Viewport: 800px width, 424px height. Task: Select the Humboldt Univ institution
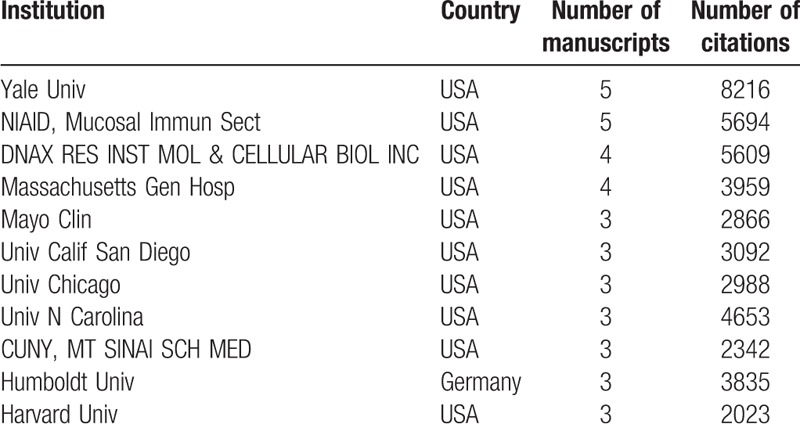click(67, 382)
